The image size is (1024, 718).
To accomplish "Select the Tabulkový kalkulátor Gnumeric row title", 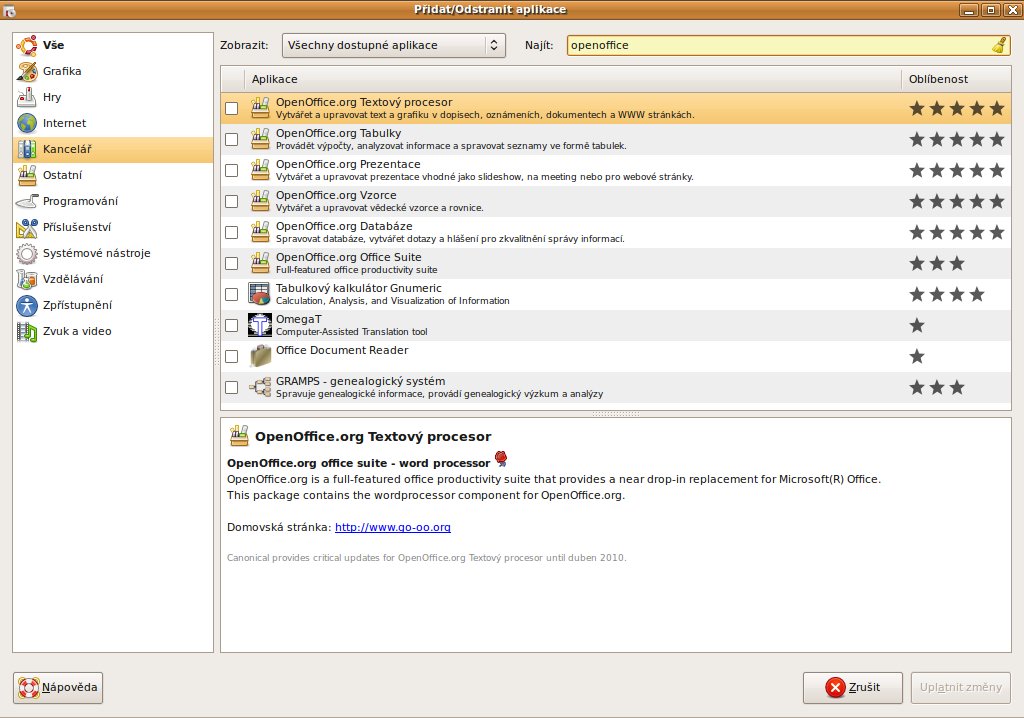I will coord(359,288).
